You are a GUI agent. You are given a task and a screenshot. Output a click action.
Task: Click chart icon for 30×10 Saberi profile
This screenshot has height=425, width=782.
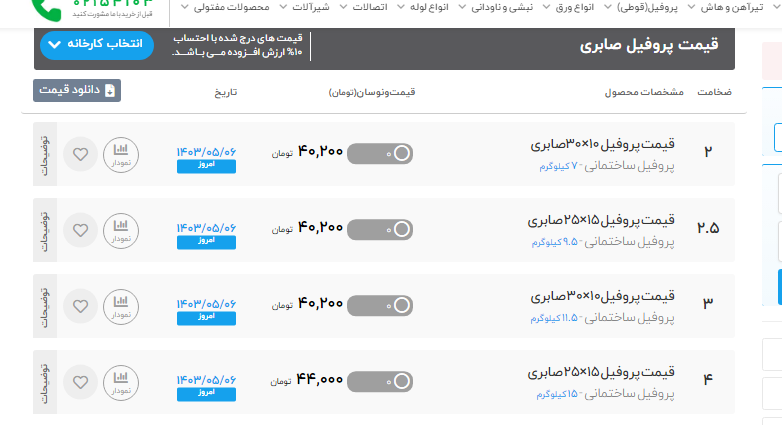tap(121, 154)
